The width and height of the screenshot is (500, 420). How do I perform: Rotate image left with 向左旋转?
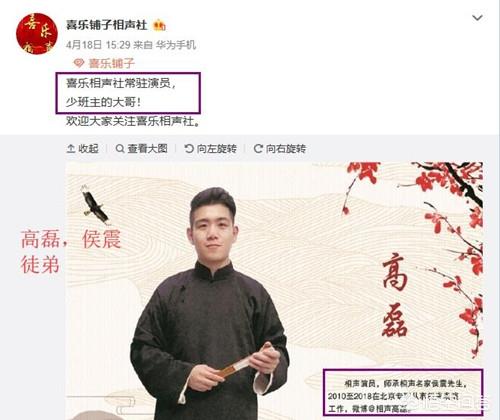211,149
